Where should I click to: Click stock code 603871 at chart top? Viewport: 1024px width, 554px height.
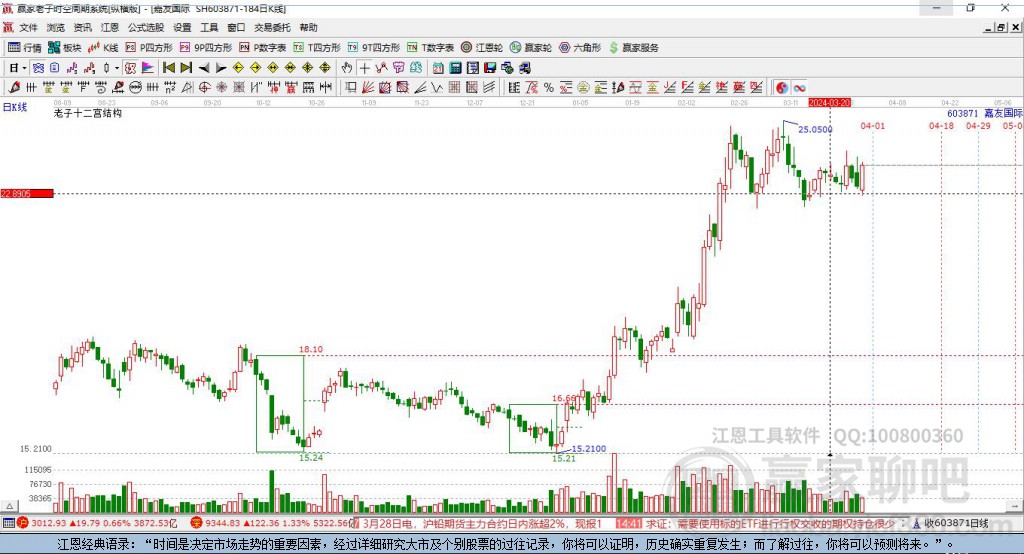(963, 113)
